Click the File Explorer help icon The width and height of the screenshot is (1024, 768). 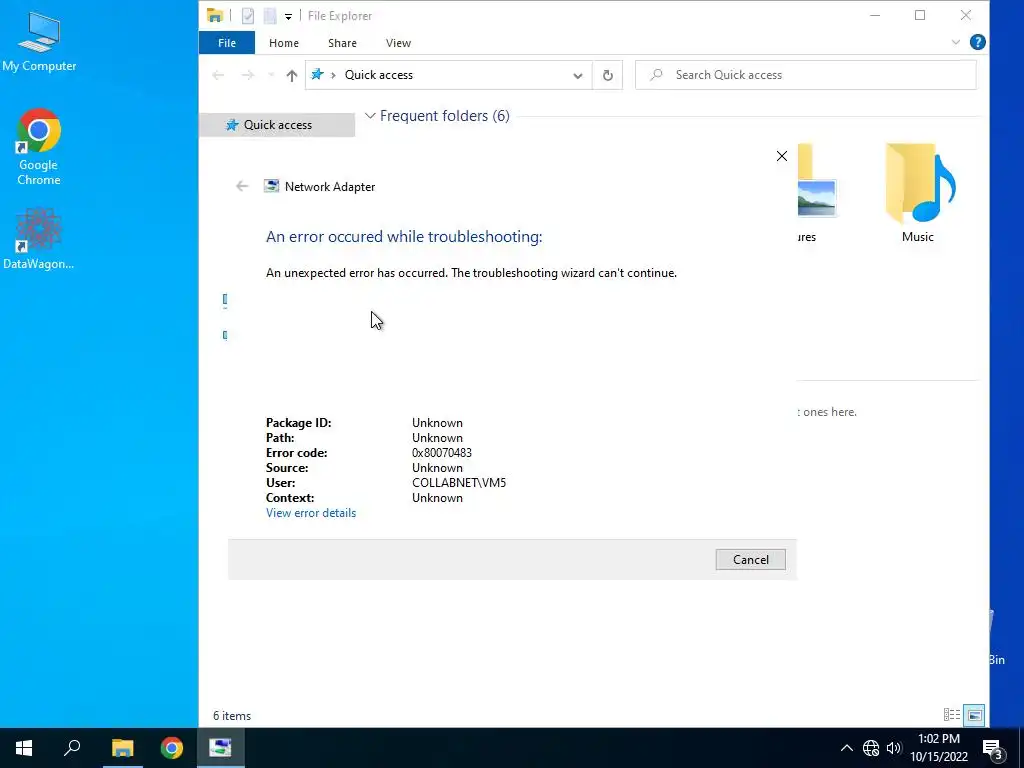[x=977, y=42]
